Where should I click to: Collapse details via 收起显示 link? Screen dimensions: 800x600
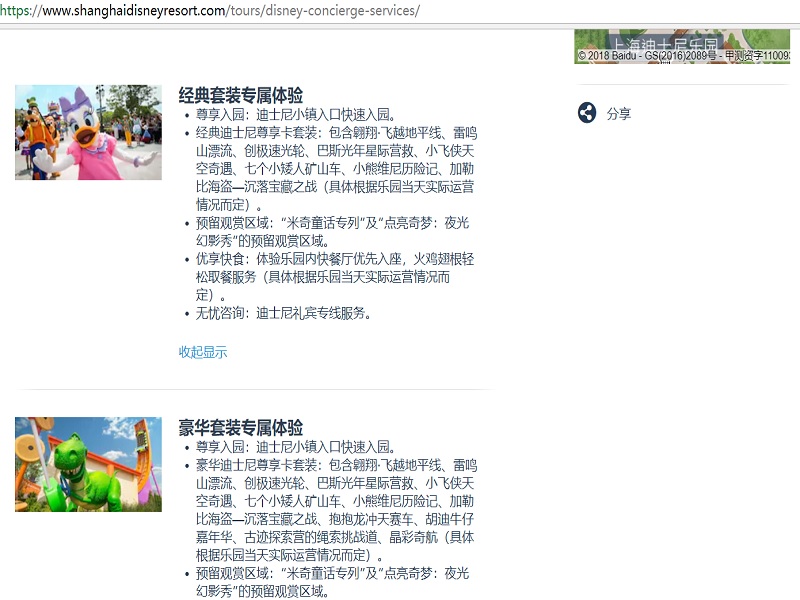pos(203,352)
